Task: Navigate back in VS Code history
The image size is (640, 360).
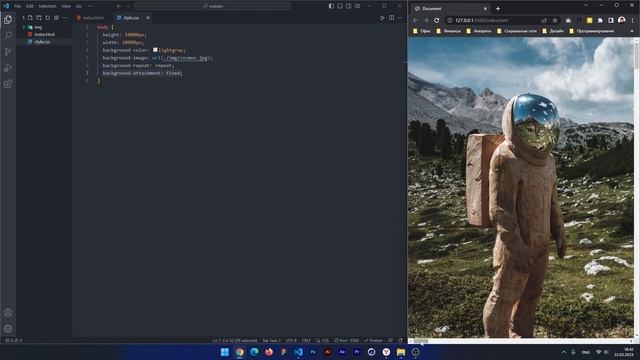Action: point(118,6)
